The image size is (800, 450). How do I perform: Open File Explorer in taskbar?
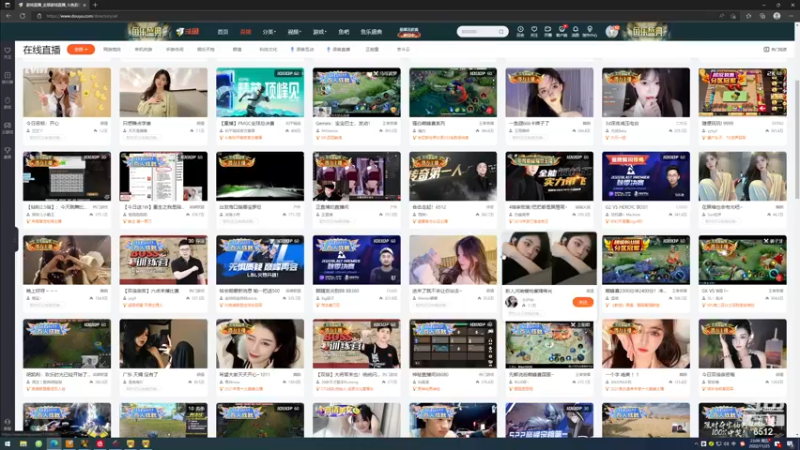tap(23, 444)
